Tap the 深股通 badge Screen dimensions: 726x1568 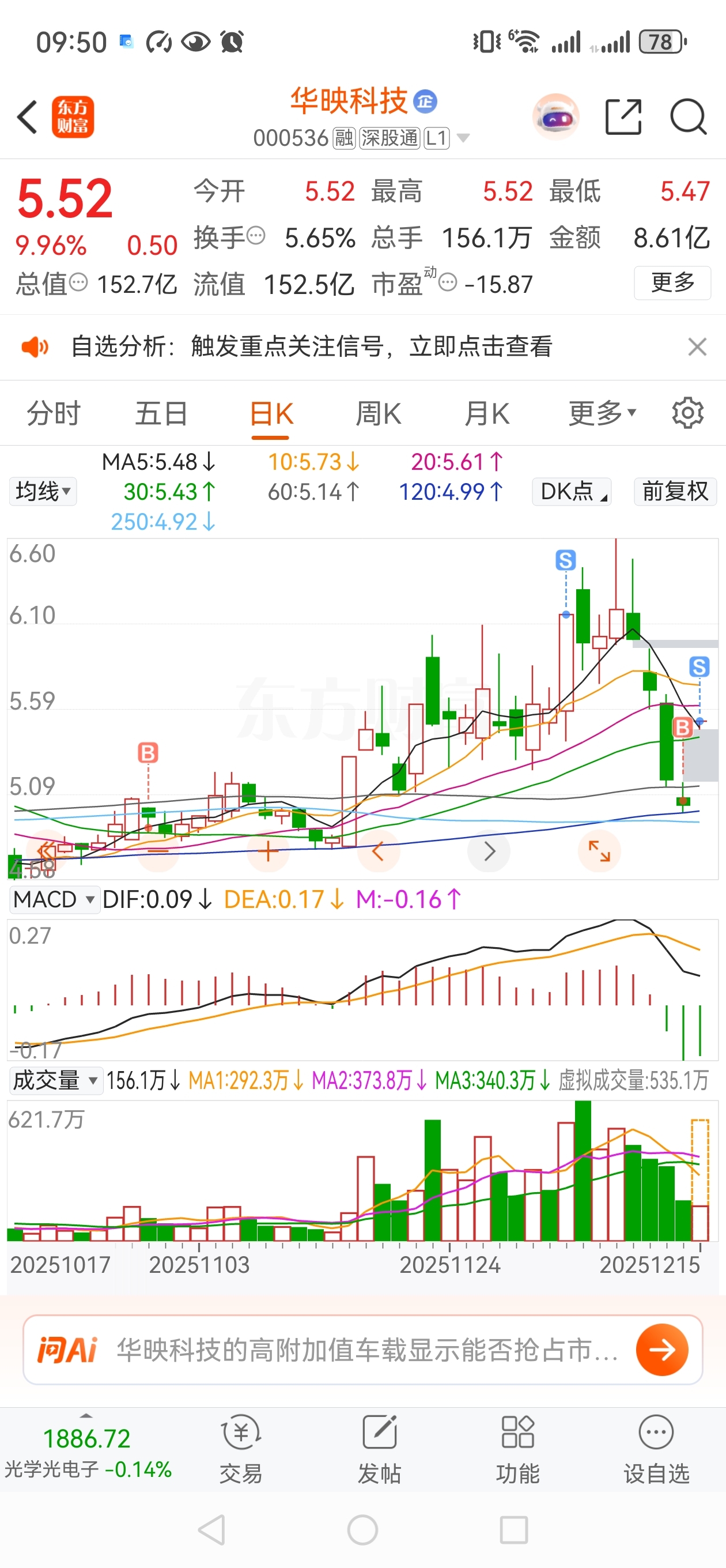click(390, 138)
